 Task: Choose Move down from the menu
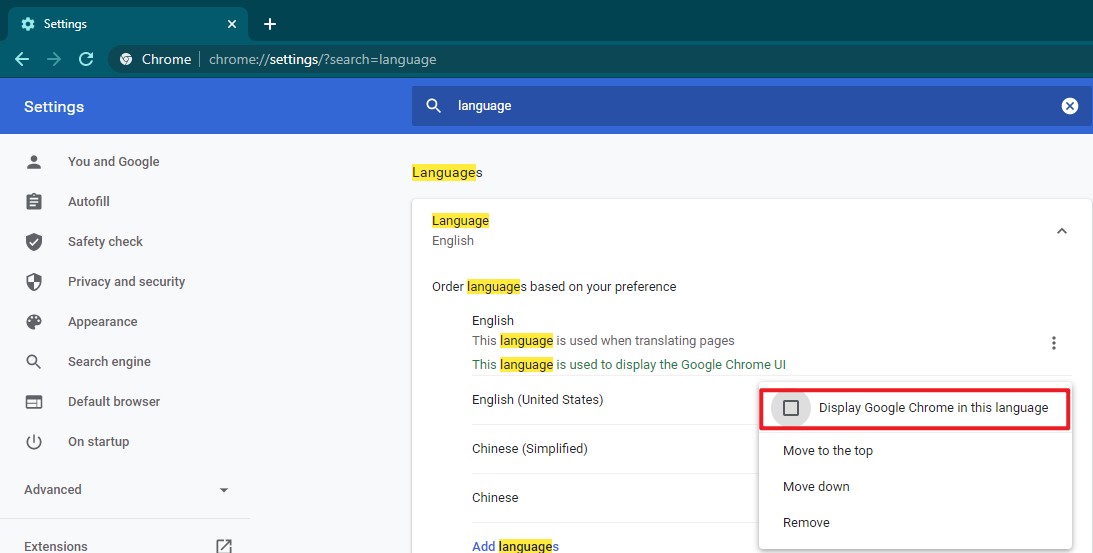point(816,487)
